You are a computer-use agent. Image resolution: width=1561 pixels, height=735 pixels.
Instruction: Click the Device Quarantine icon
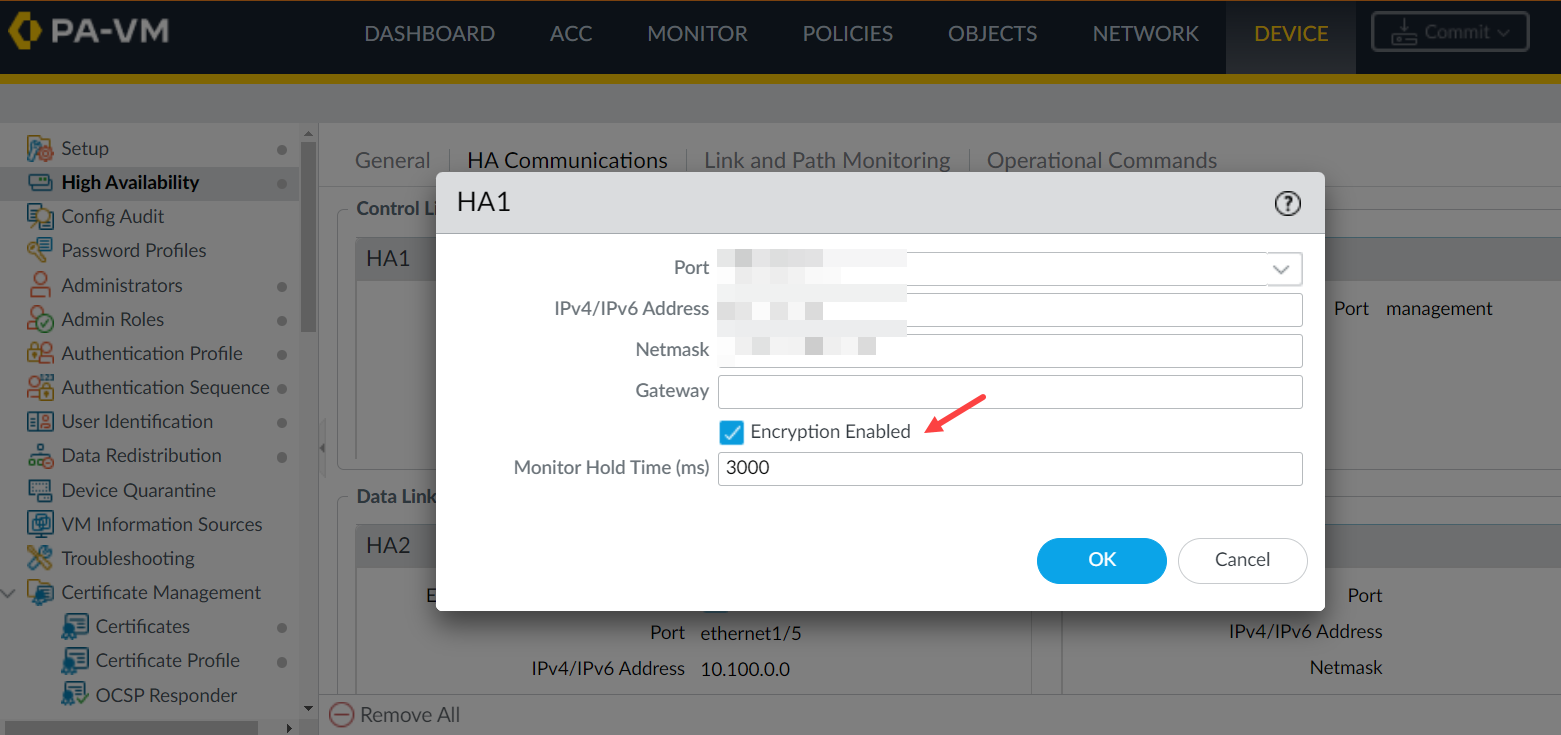coord(40,490)
